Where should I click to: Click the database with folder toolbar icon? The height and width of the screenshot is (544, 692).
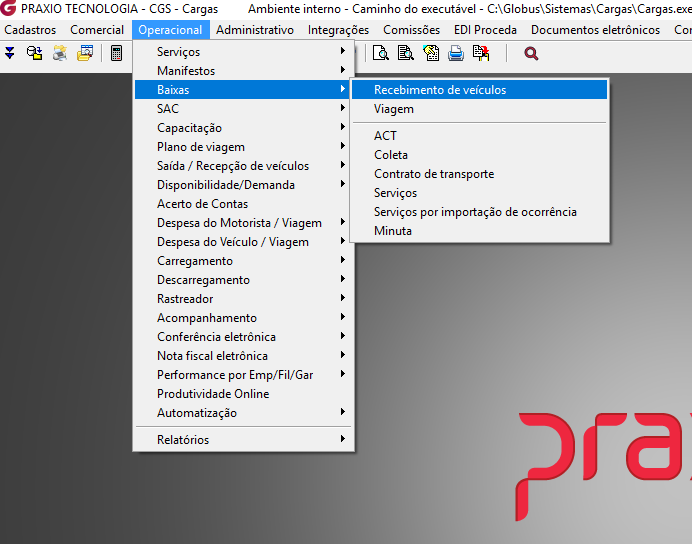34,53
